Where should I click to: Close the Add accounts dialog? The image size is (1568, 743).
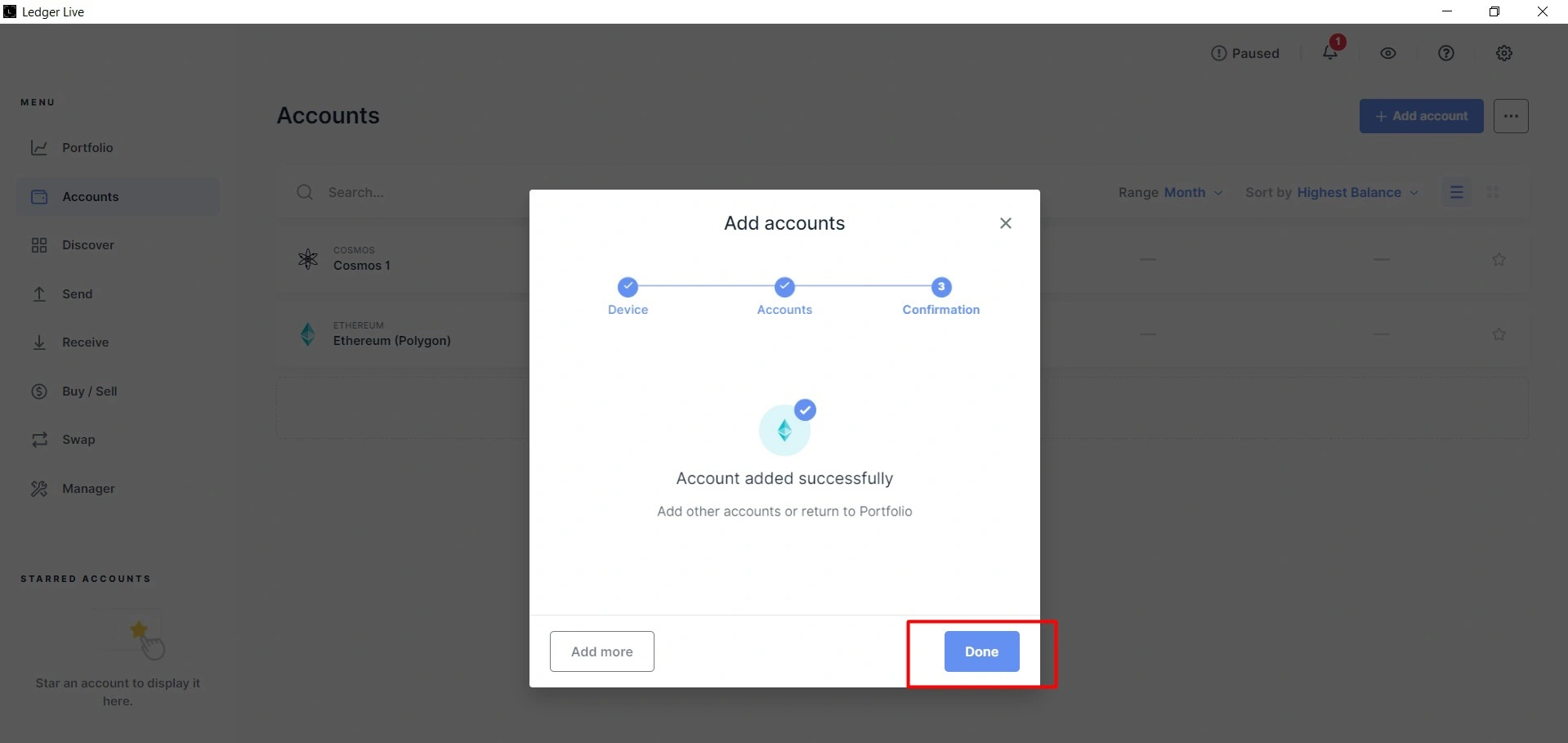(x=1006, y=223)
